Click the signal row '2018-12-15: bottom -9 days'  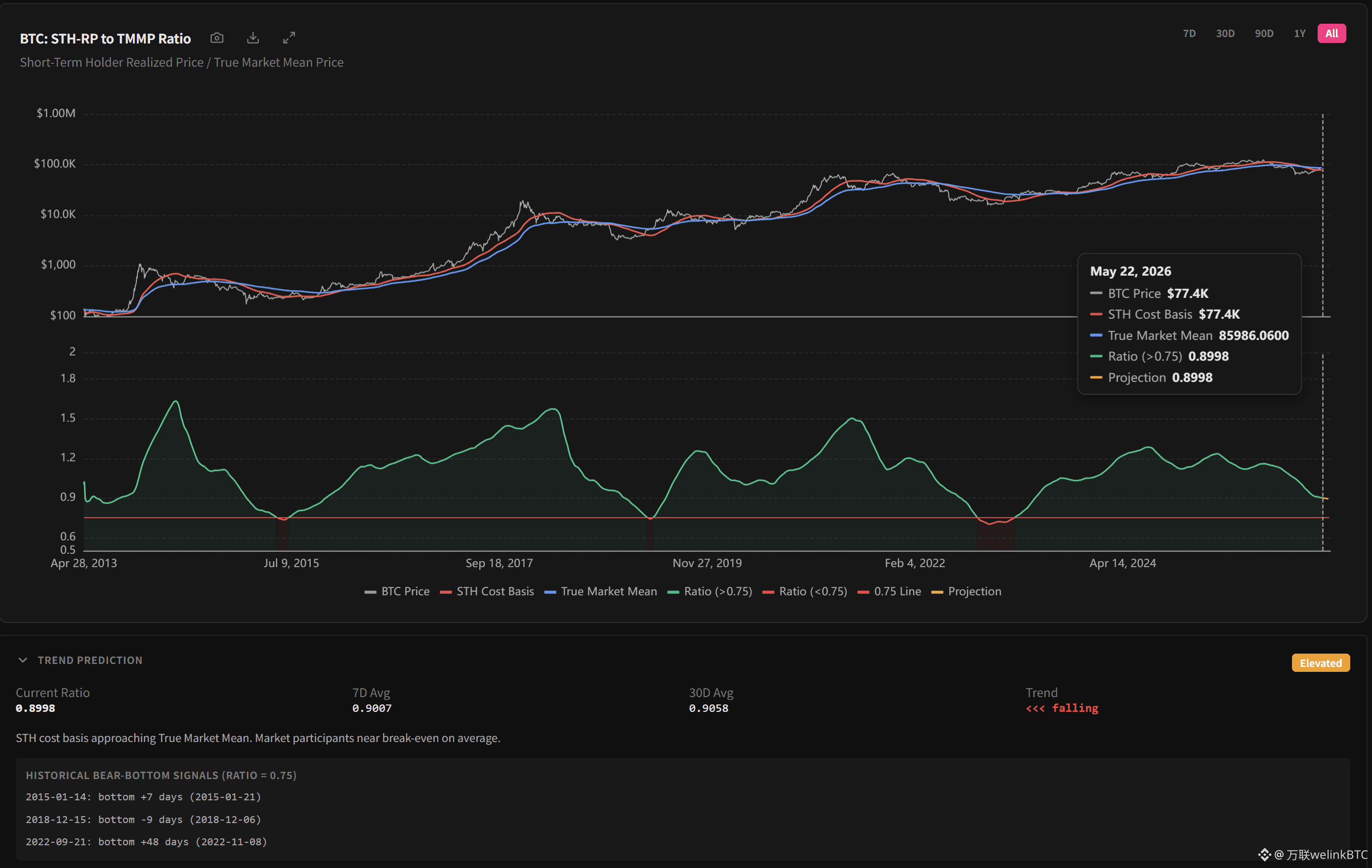pyautogui.click(x=144, y=820)
